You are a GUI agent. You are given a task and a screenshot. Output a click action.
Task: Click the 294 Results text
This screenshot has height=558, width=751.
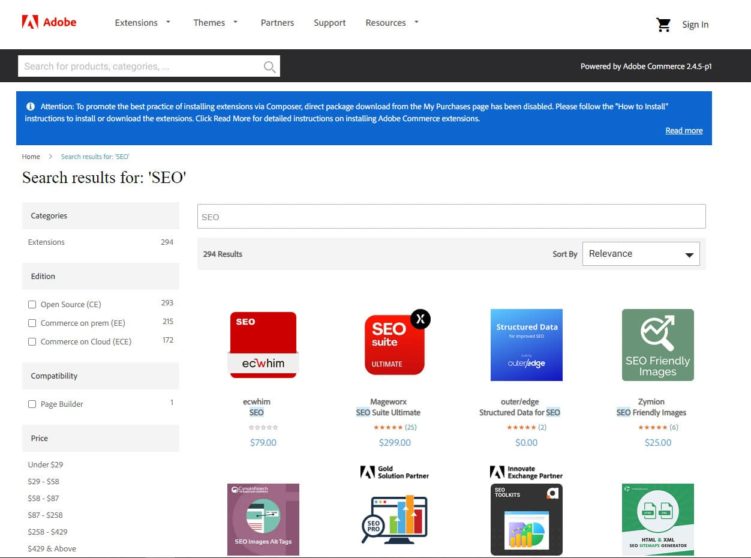pos(223,254)
